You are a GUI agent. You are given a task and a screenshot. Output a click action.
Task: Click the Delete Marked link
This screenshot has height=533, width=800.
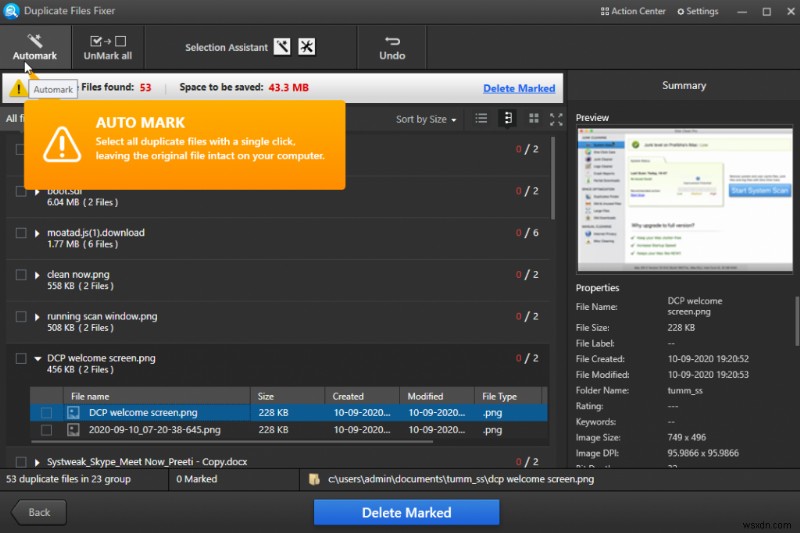[x=519, y=88]
